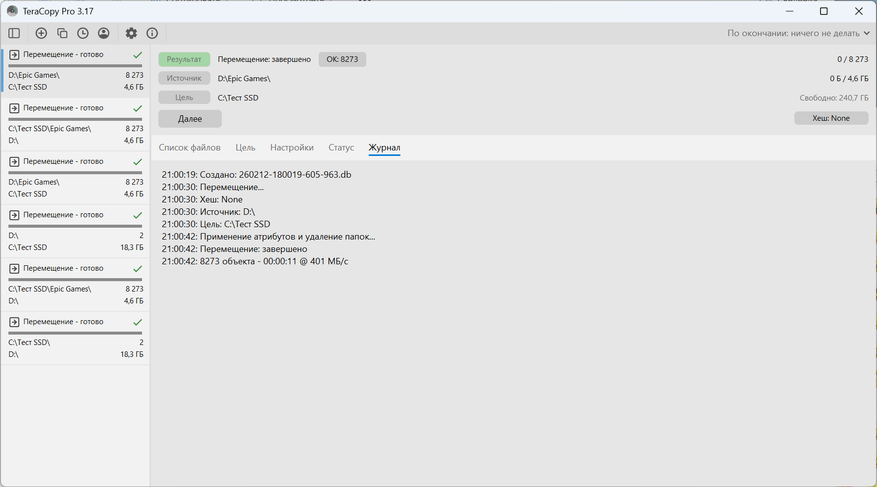
Task: Click the TeraCopy app icon in title bar
Action: 12,11
